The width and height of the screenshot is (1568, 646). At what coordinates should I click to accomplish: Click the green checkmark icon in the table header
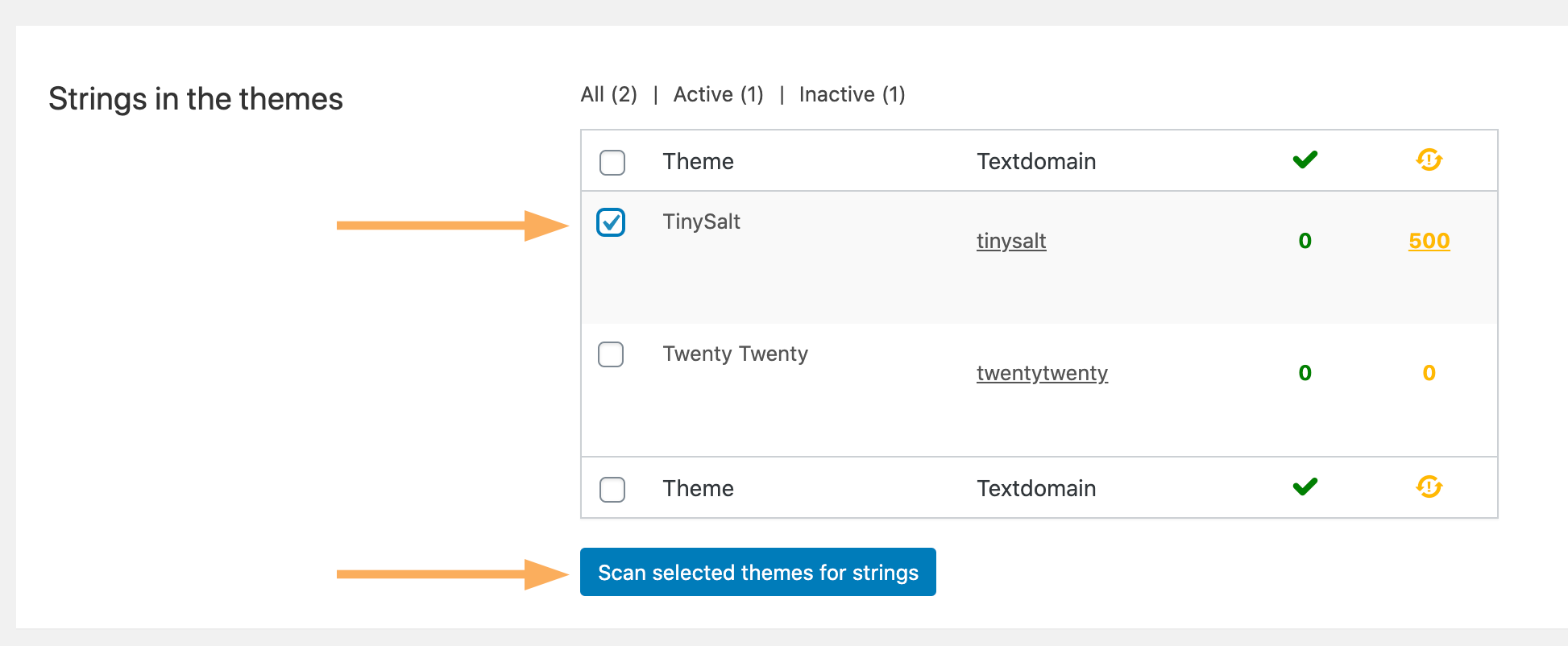1305,159
